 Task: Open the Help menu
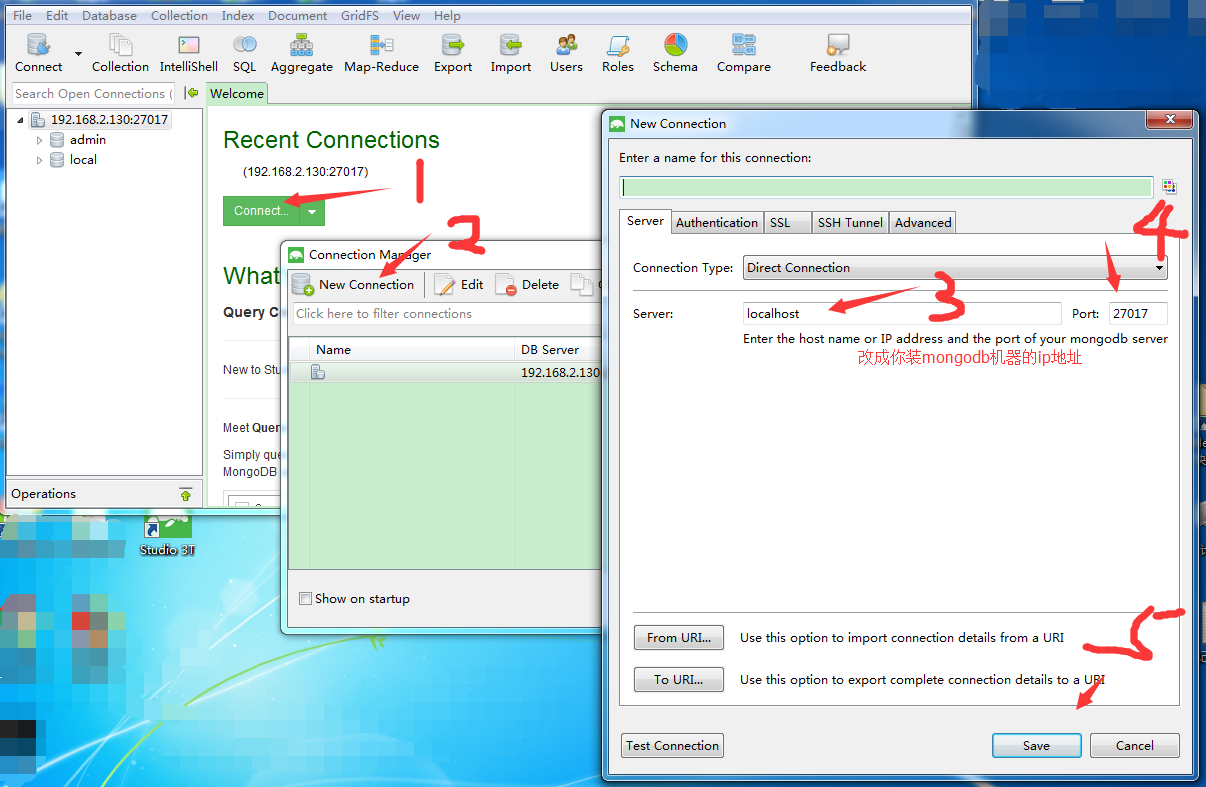[447, 16]
